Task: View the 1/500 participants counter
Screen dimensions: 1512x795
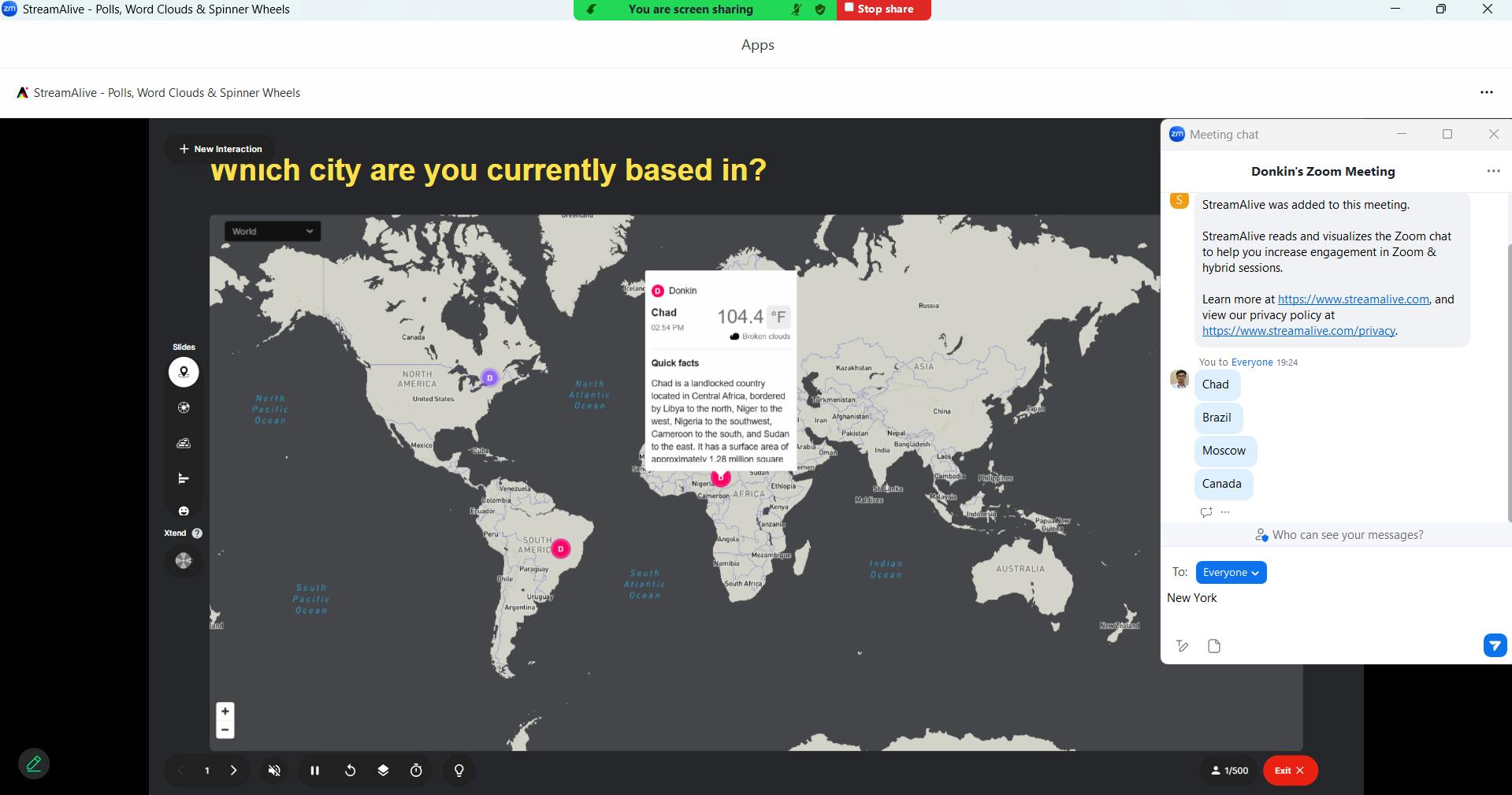Action: (1230, 771)
